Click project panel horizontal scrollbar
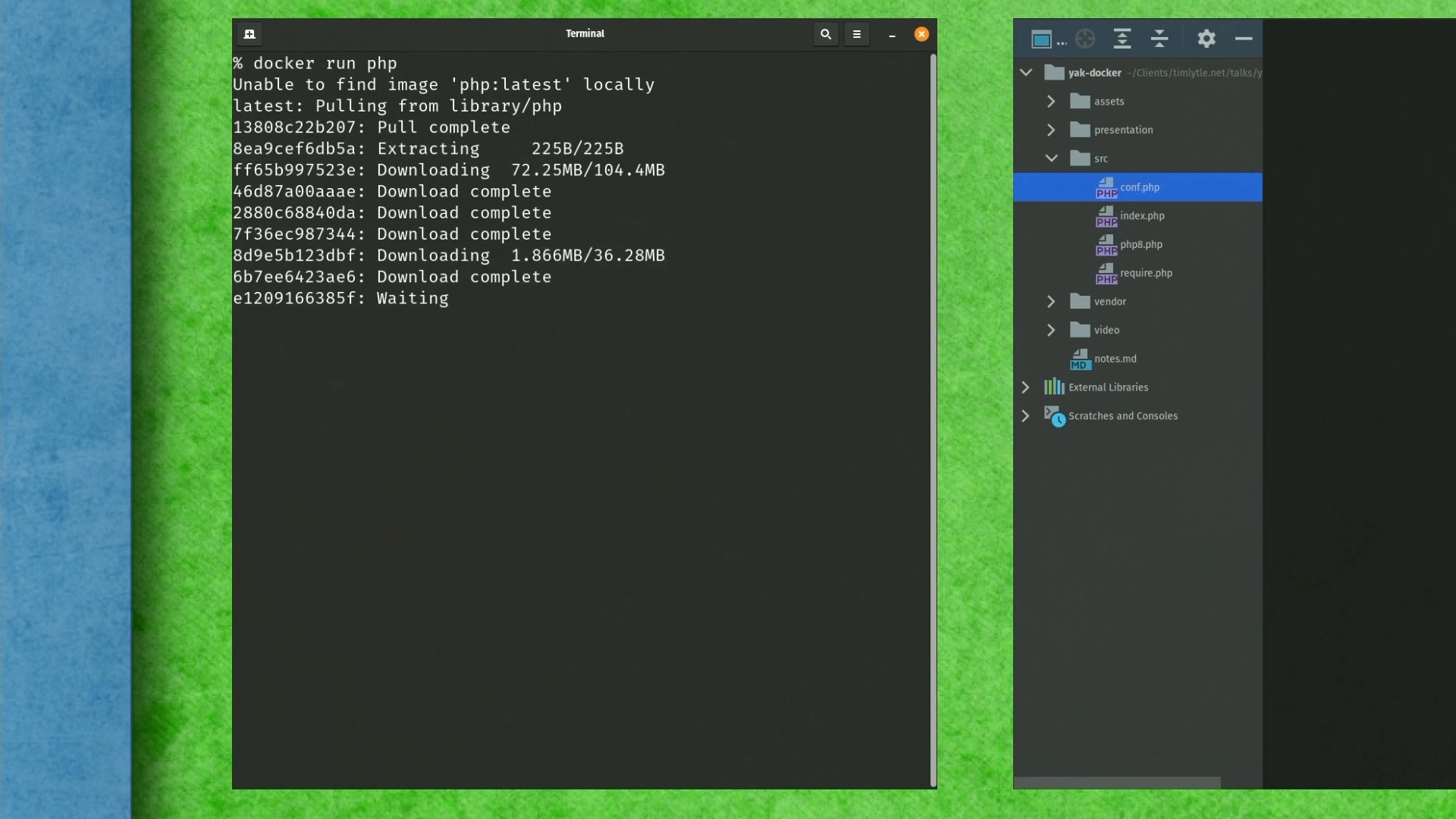 [x=1117, y=782]
